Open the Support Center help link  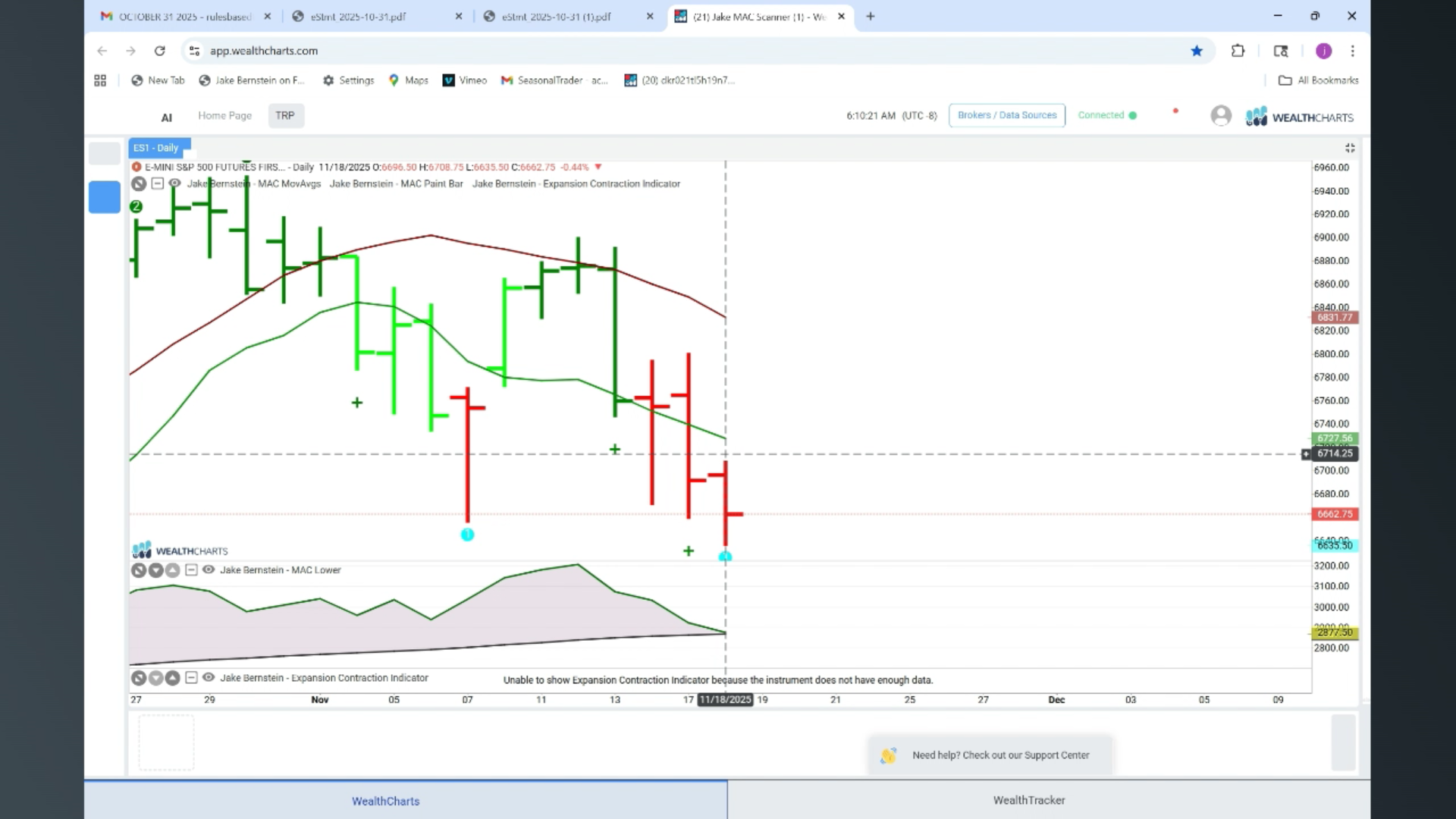(x=1000, y=755)
